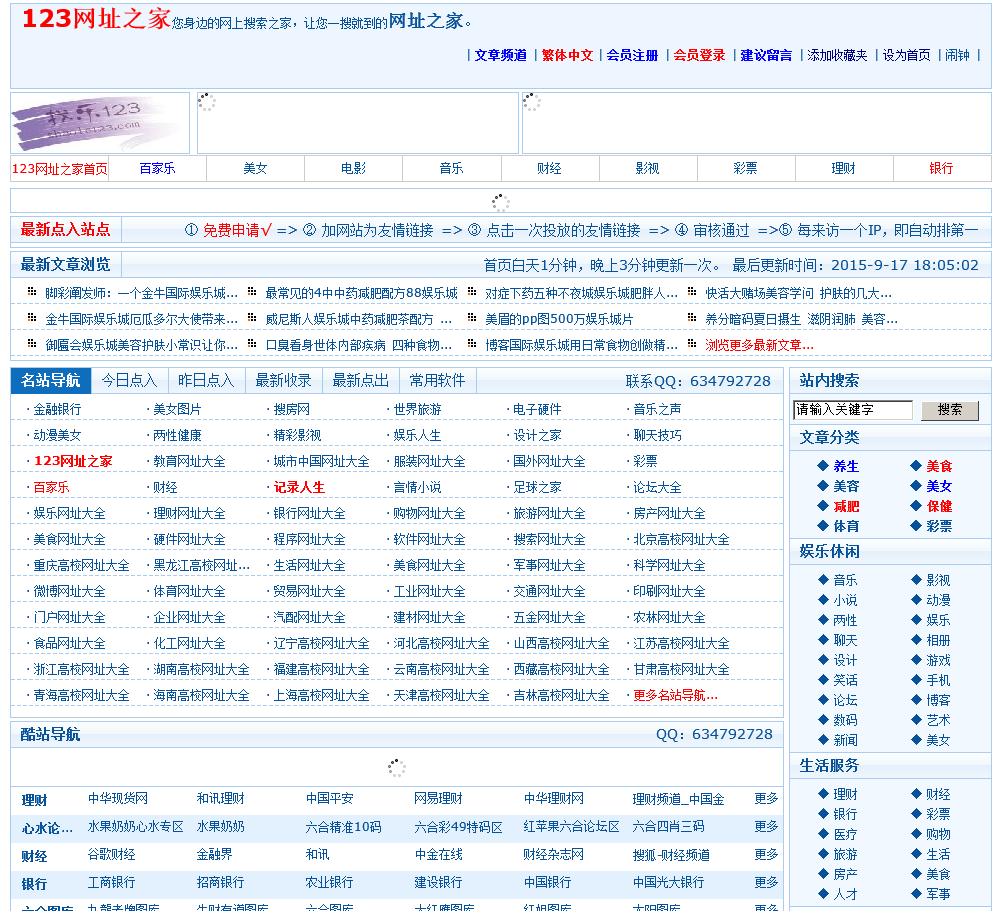Select the 常用软件 tab
The height and width of the screenshot is (911, 1002).
(437, 381)
